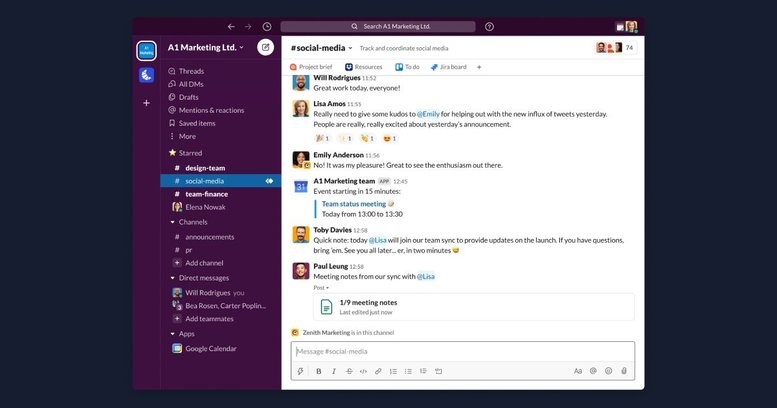Go back using the left arrow
Viewport: 777px width, 408px height.
[231, 27]
